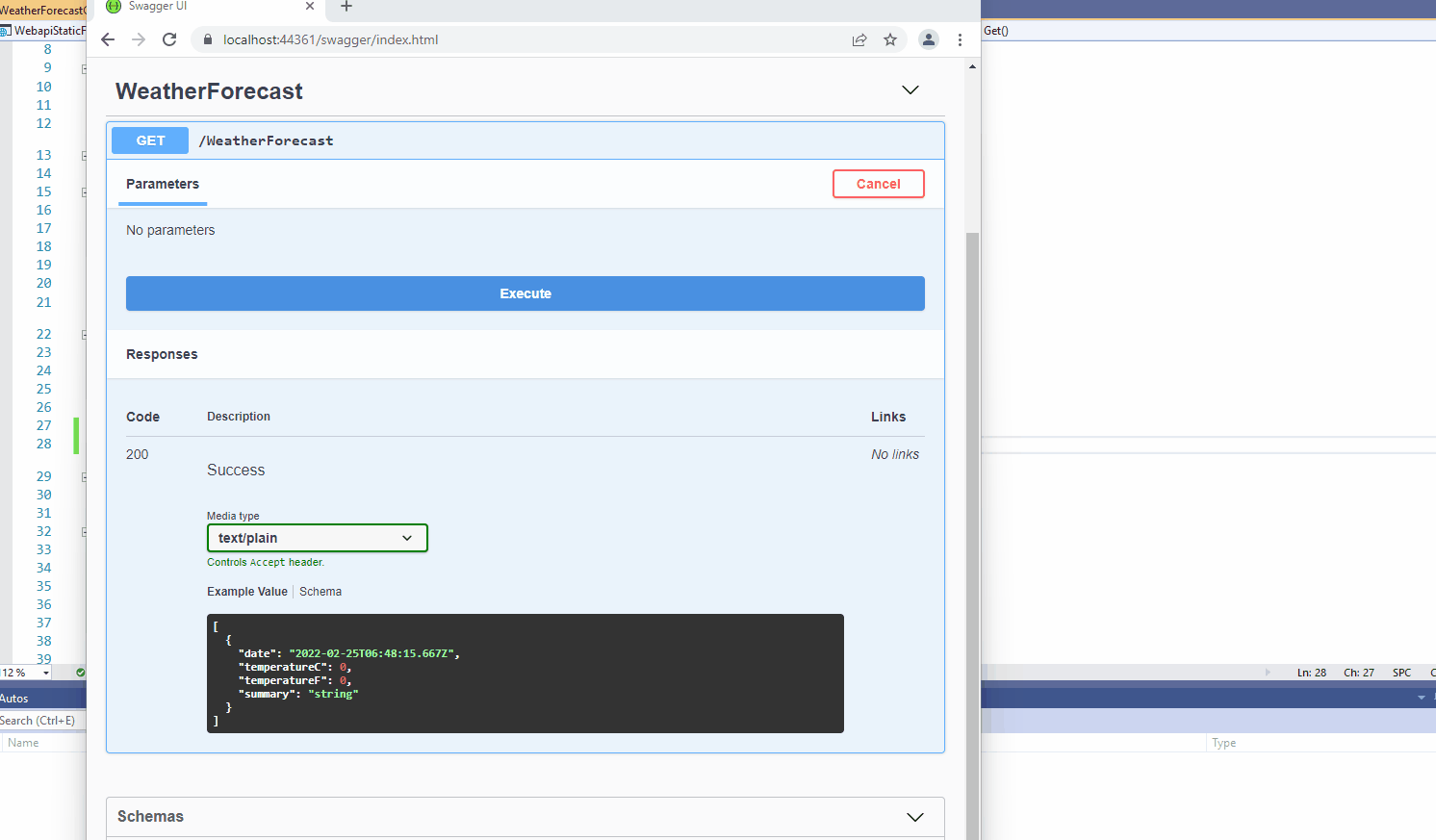
Task: Collapse the /WeatherForecast endpoint path
Action: (x=267, y=140)
